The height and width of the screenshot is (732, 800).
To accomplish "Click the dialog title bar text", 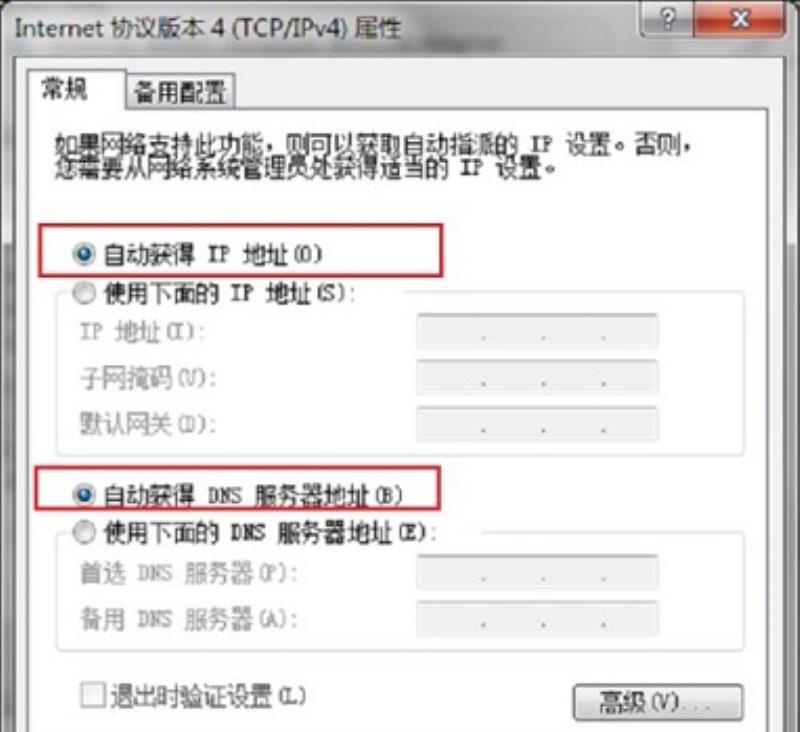I will click(208, 27).
